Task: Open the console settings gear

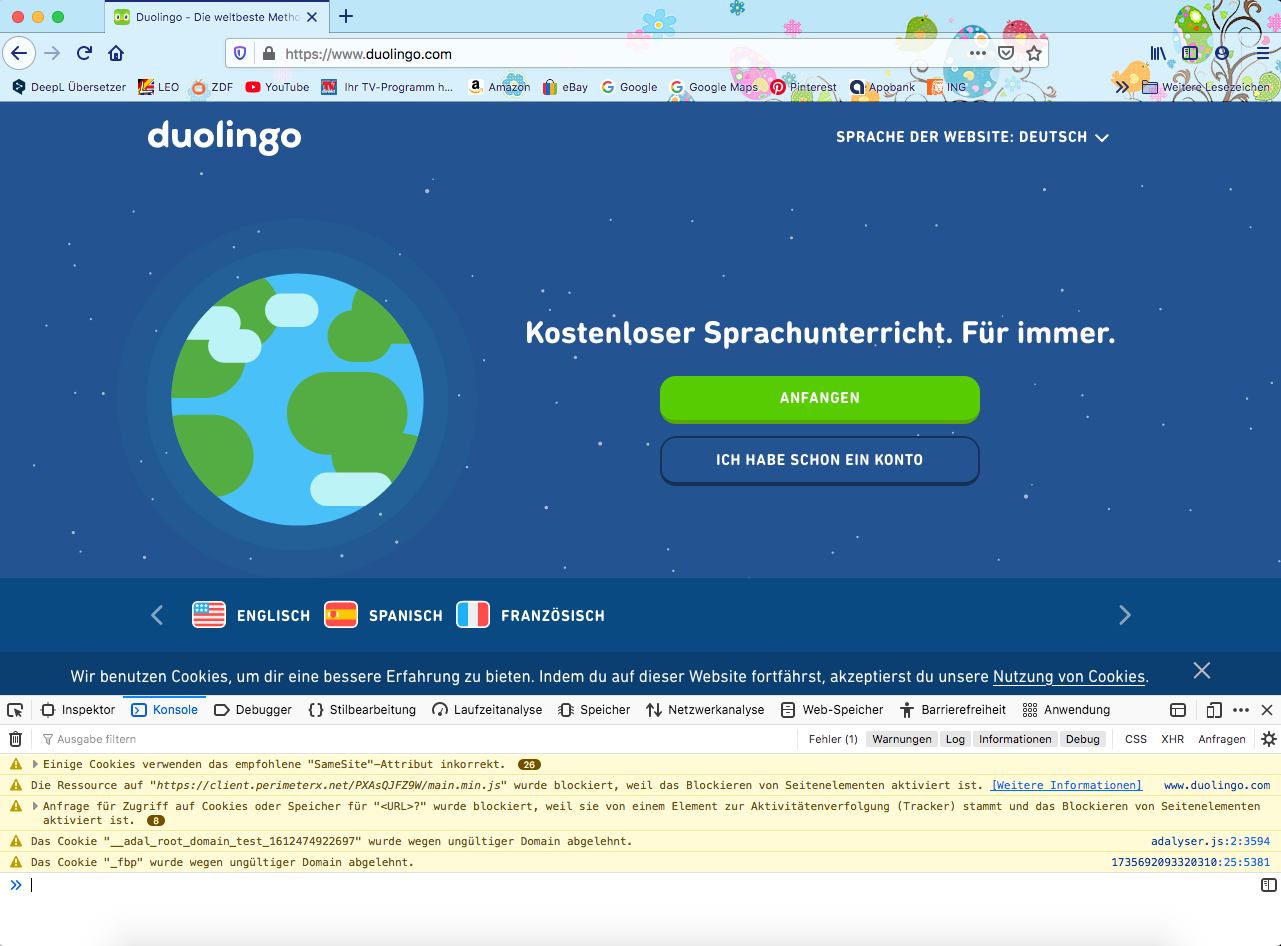Action: 1269,739
